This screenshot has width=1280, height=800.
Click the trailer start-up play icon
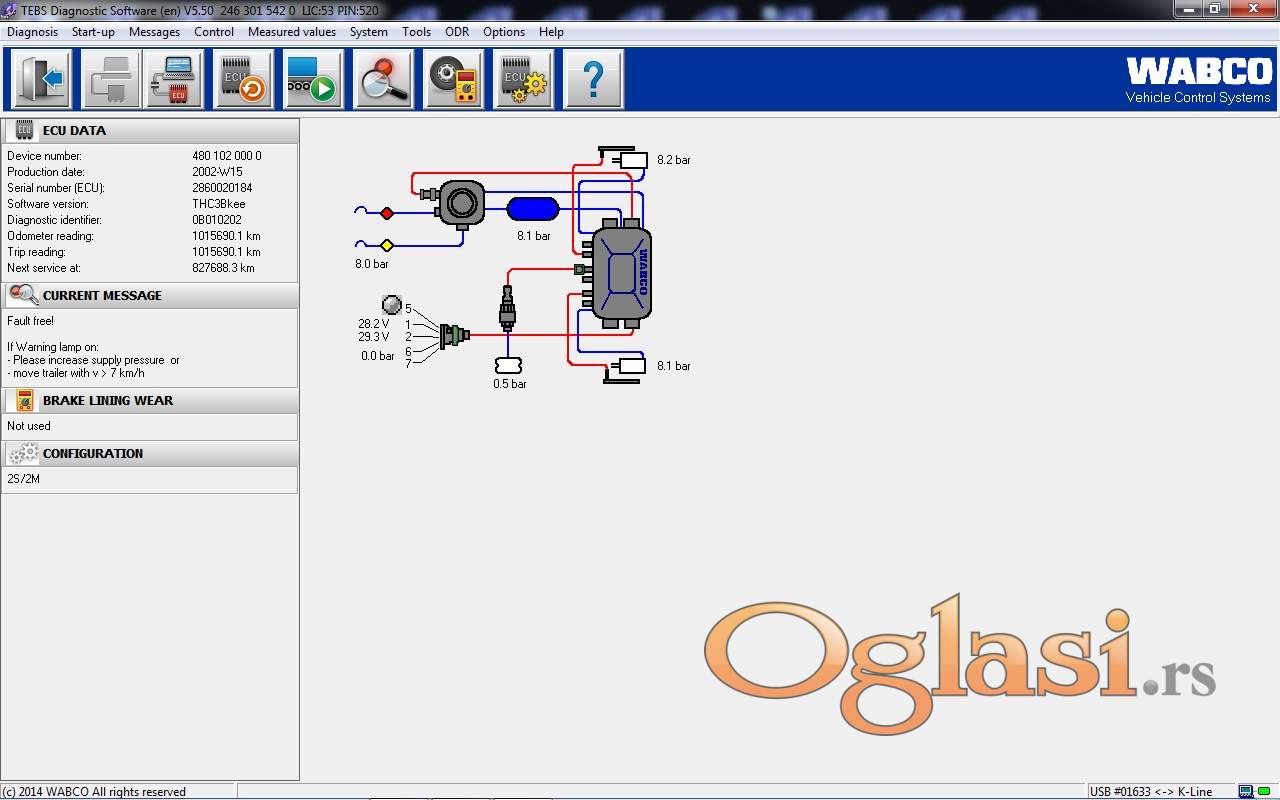point(312,79)
